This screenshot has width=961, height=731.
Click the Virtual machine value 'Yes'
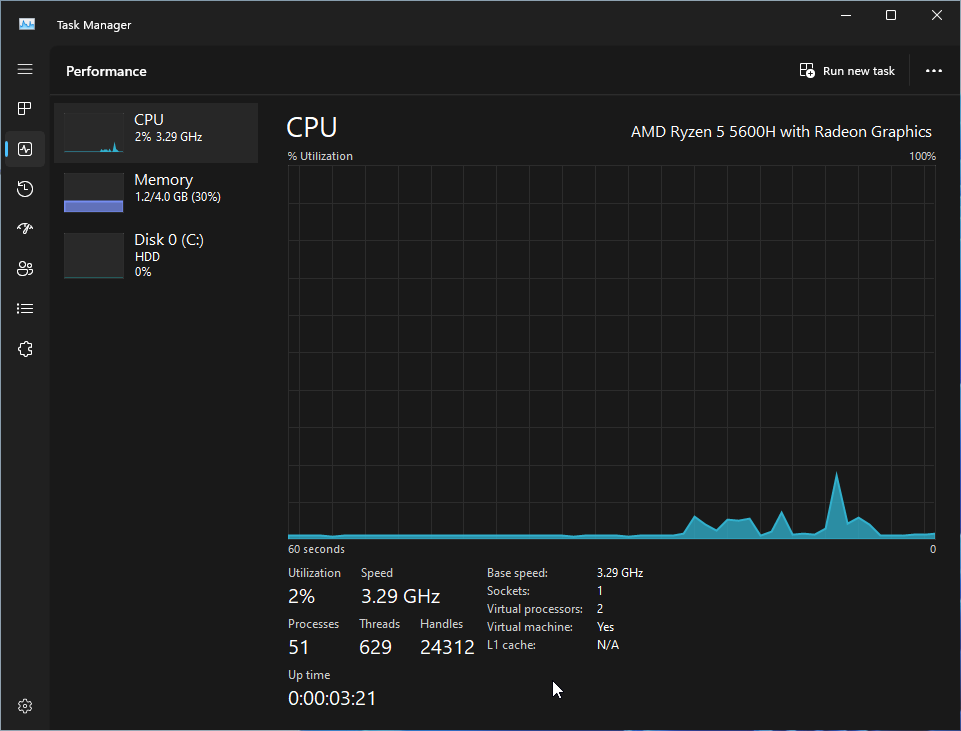605,627
